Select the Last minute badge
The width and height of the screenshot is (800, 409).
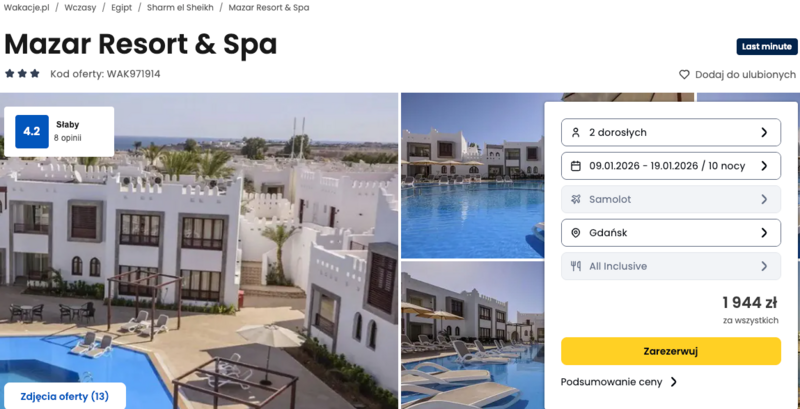point(767,47)
